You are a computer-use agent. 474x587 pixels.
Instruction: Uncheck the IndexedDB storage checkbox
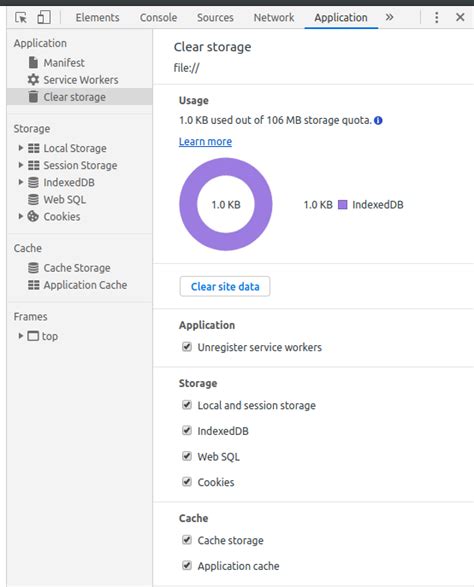(x=187, y=431)
